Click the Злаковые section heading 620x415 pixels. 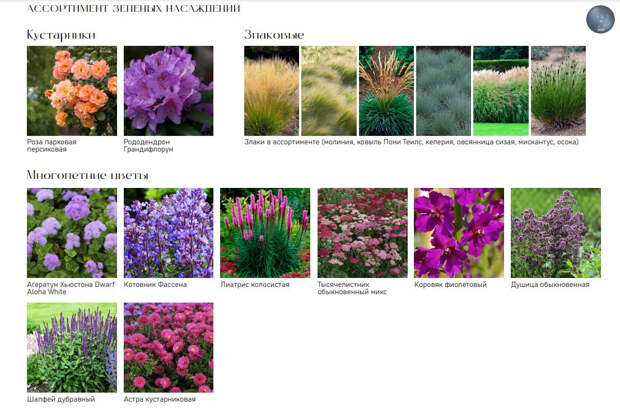pyautogui.click(x=274, y=35)
